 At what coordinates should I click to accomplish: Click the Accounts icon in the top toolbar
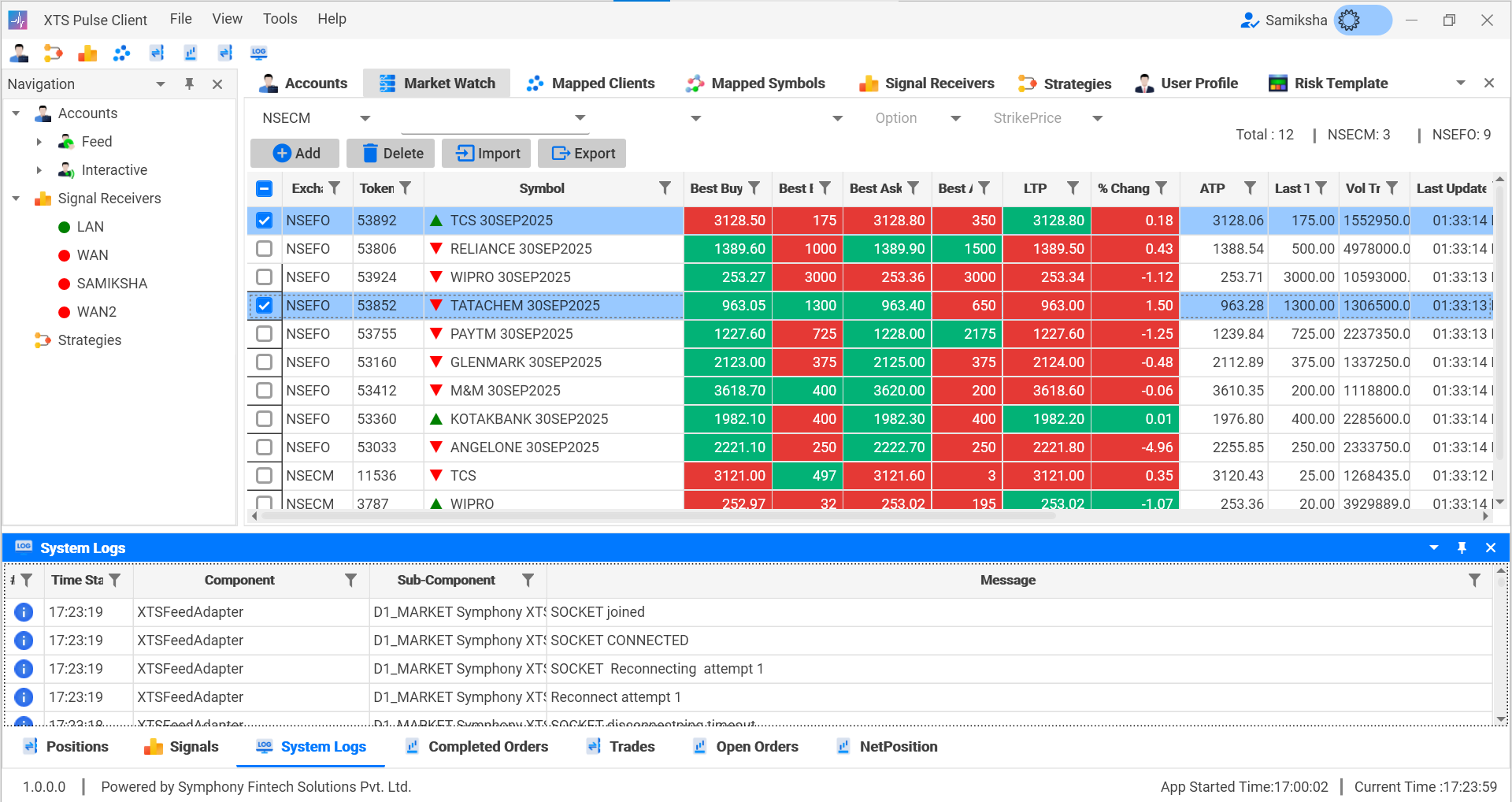coord(20,53)
